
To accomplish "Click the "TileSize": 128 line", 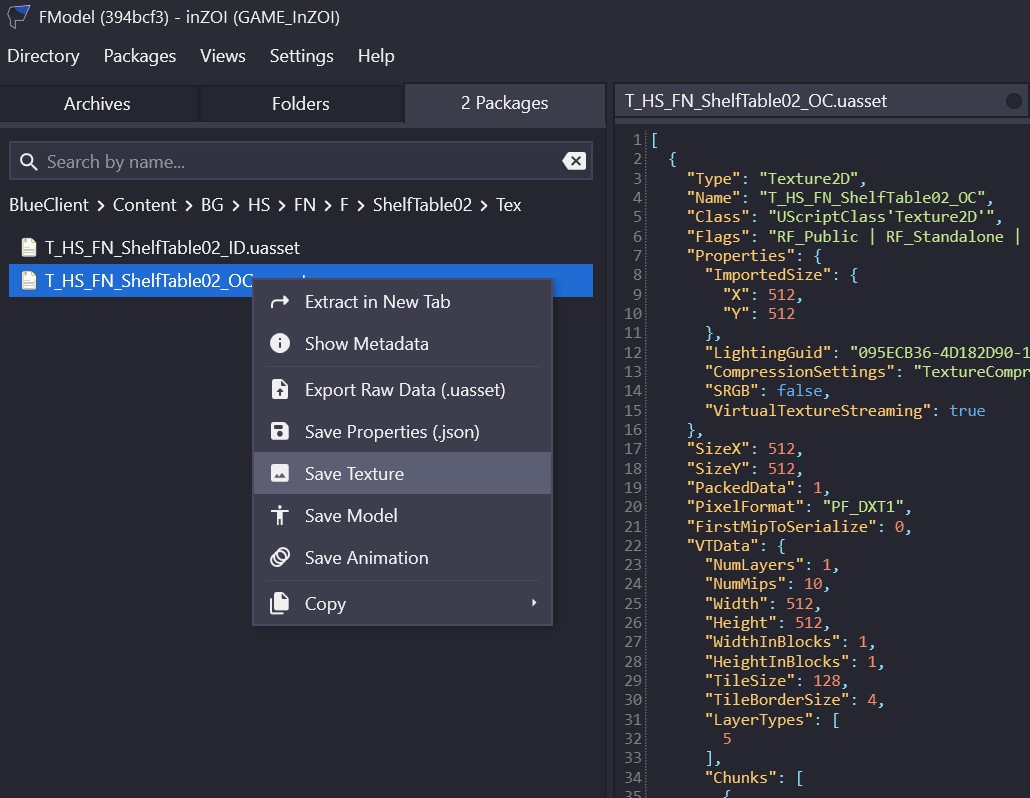I will coord(776,680).
